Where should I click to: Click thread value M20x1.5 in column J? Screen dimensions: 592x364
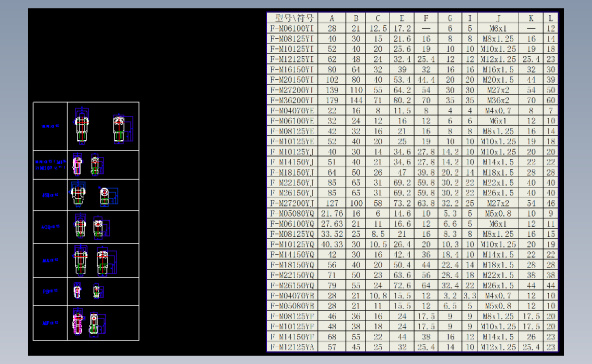pyautogui.click(x=498, y=80)
